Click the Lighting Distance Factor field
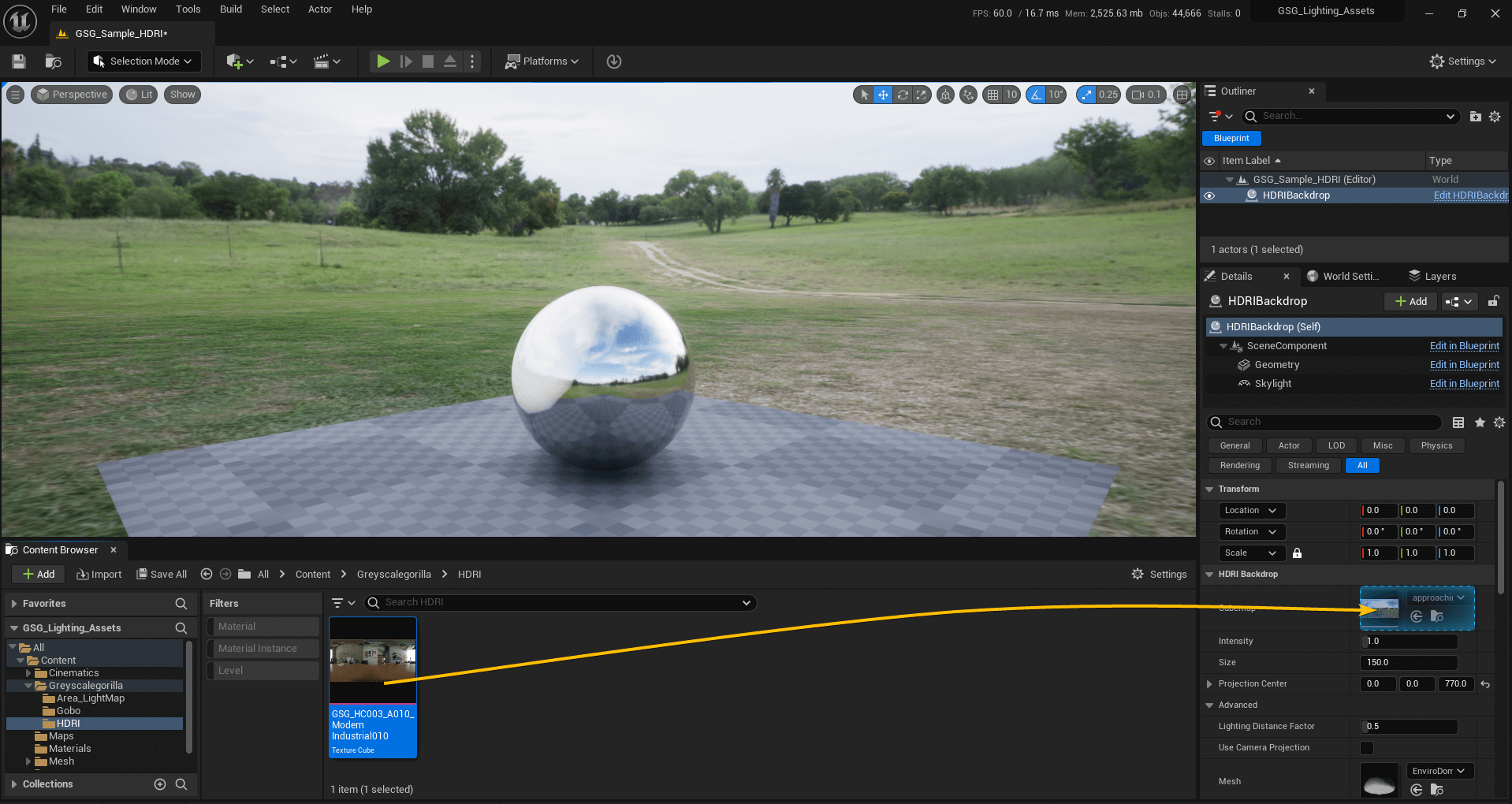Screen dimensions: 1512x804 pyautogui.click(x=1410, y=727)
